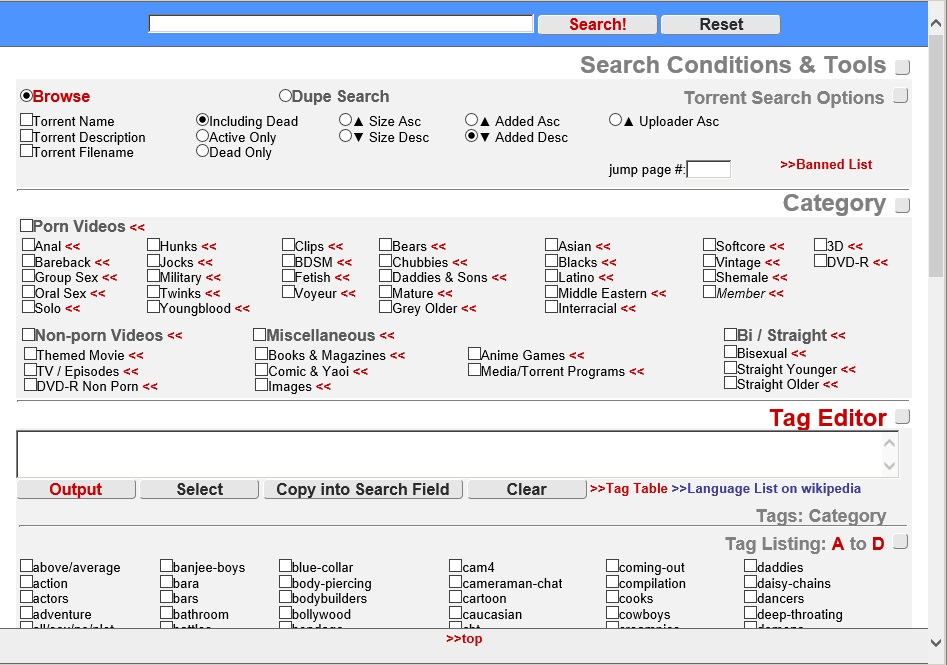
Task: Select the Dupe Search radio button
Action: 285,96
